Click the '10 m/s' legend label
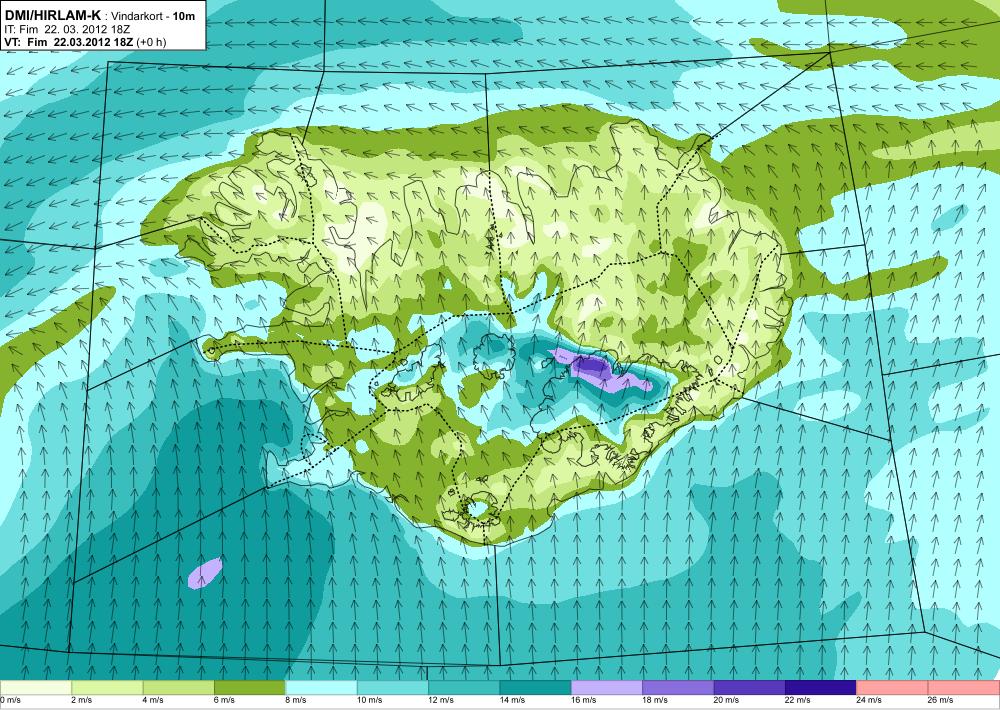 pos(369,700)
